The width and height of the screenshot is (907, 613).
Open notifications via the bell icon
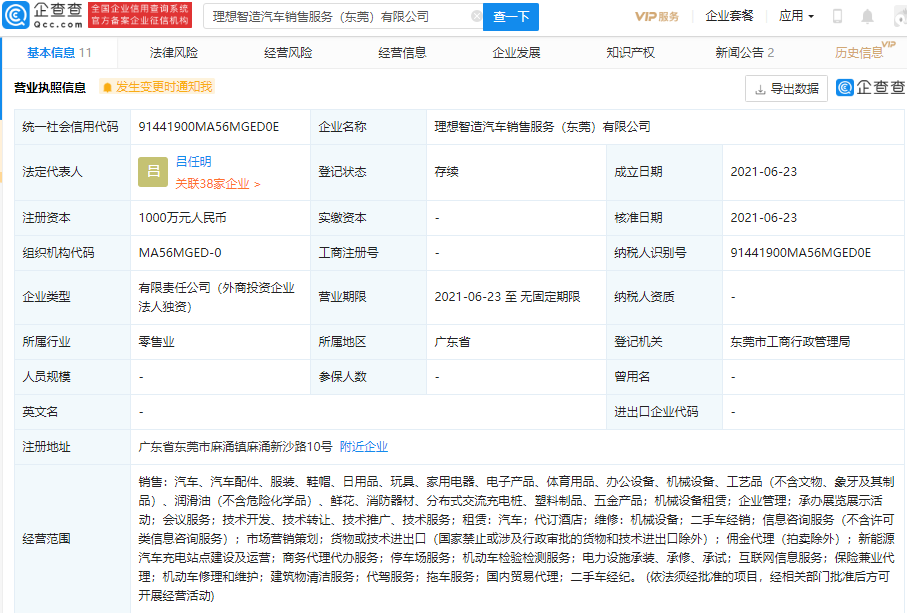point(868,15)
